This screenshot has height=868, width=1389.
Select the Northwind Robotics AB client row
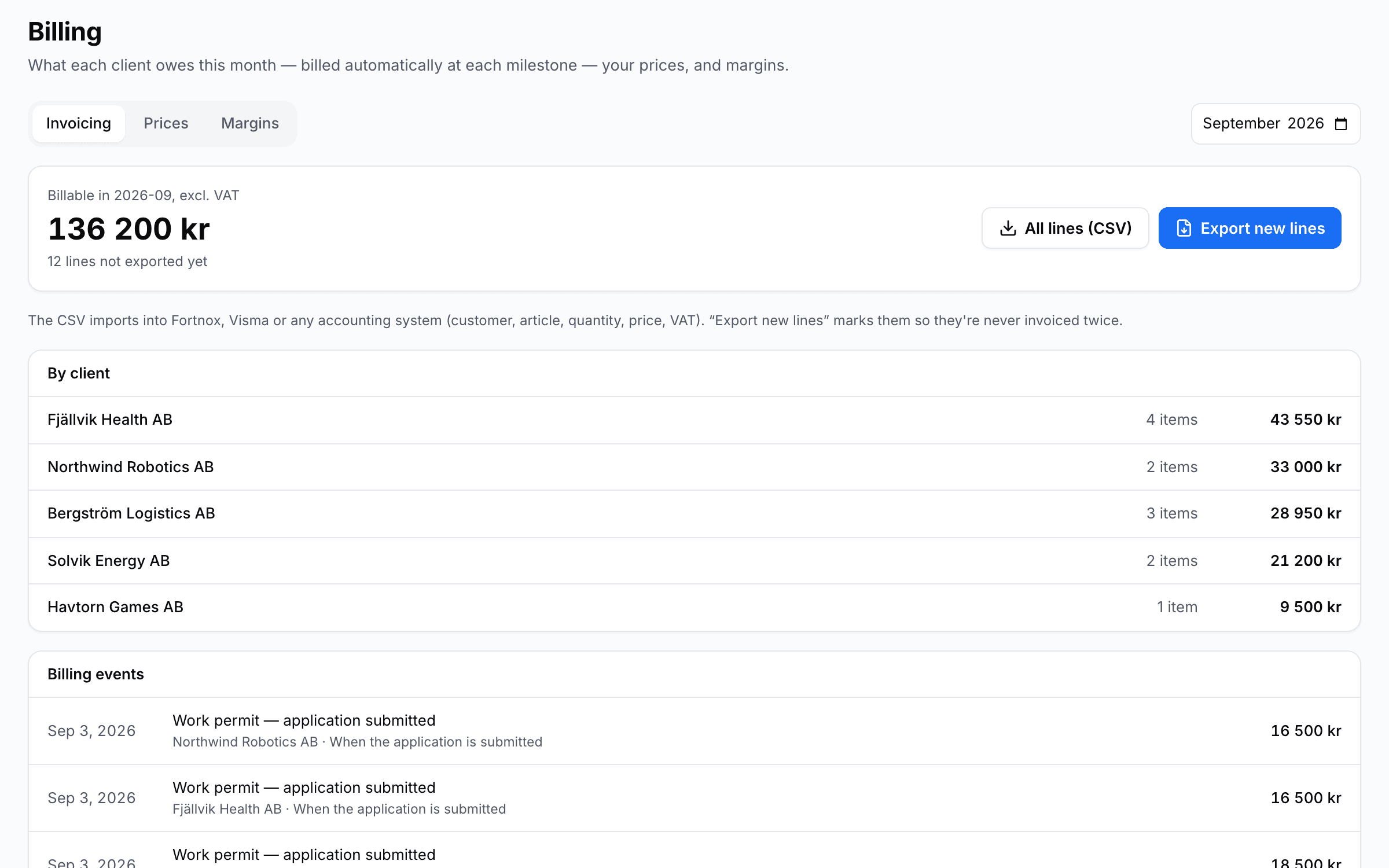(694, 467)
